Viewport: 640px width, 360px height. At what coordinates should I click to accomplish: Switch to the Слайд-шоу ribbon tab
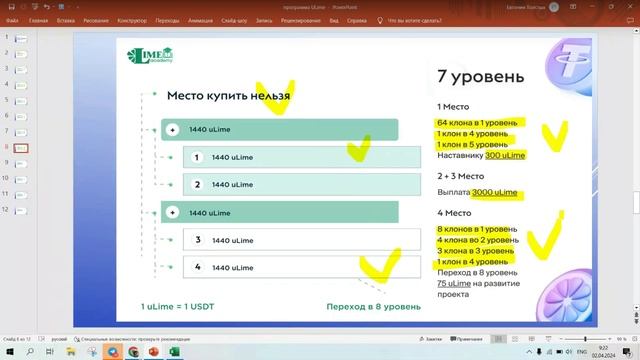[x=234, y=20]
